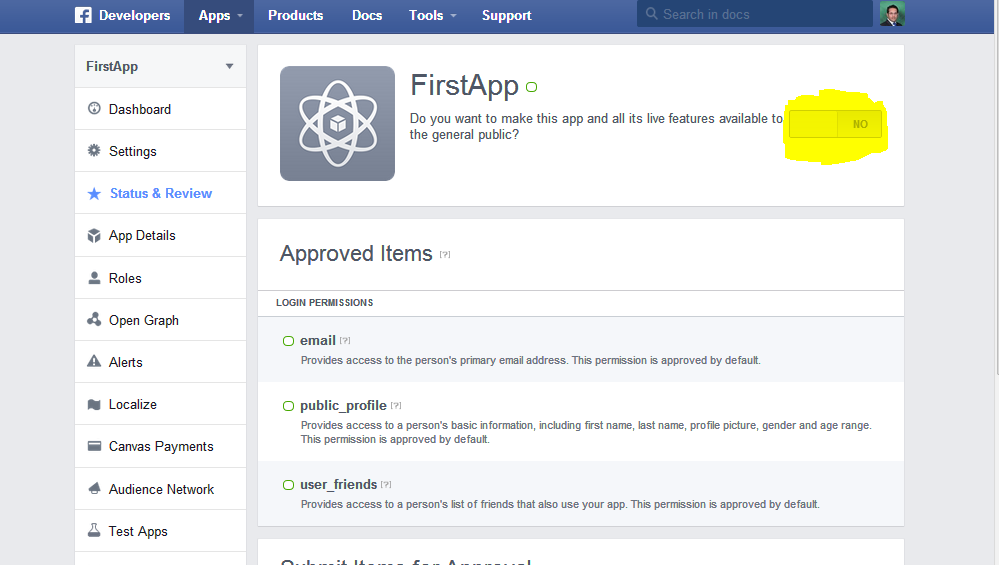The height and width of the screenshot is (565, 999).
Task: Open help tooltip beside user_friends
Action: [x=386, y=484]
